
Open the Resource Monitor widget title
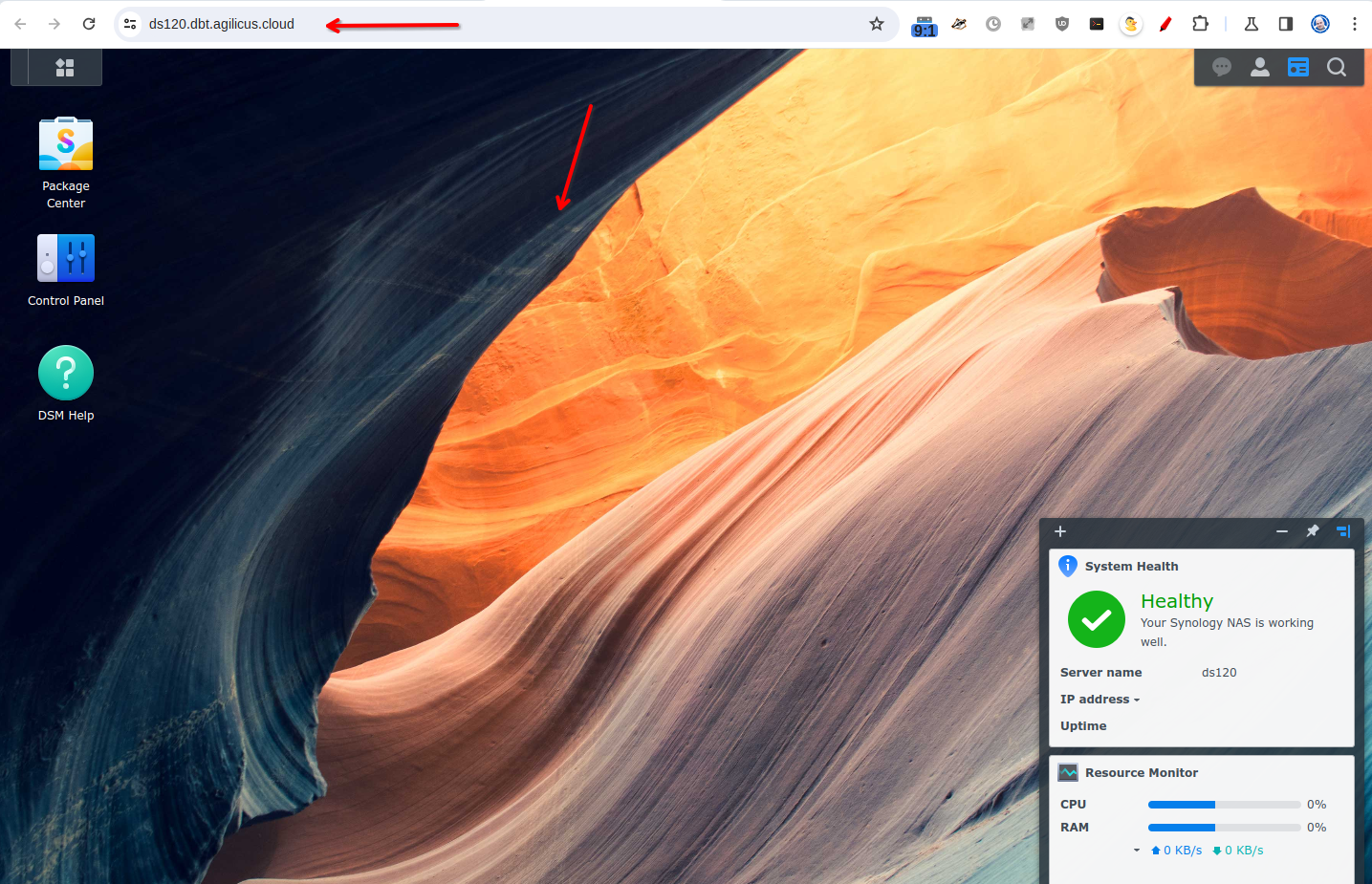1141,773
